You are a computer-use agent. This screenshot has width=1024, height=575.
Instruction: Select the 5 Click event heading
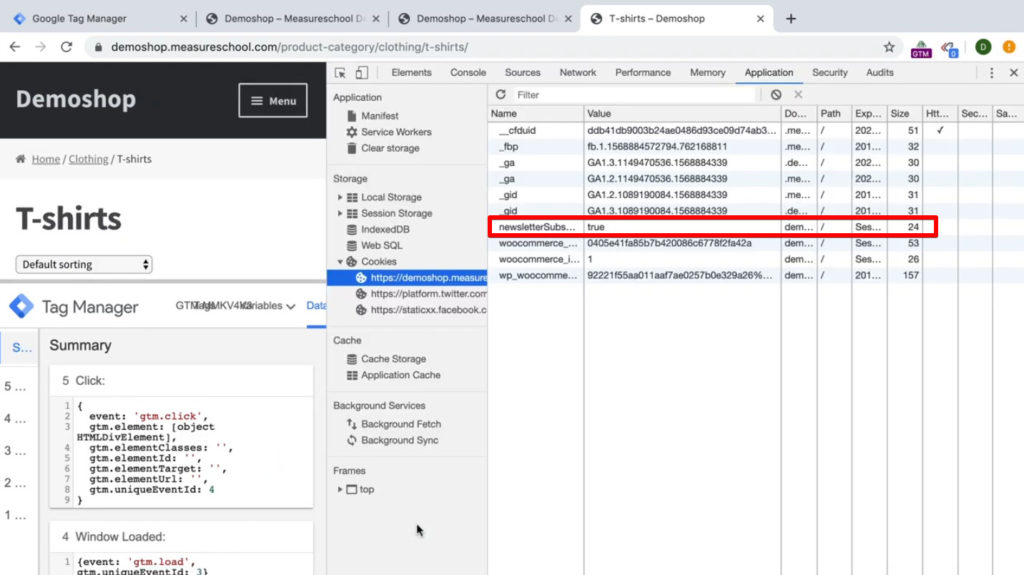(84, 380)
